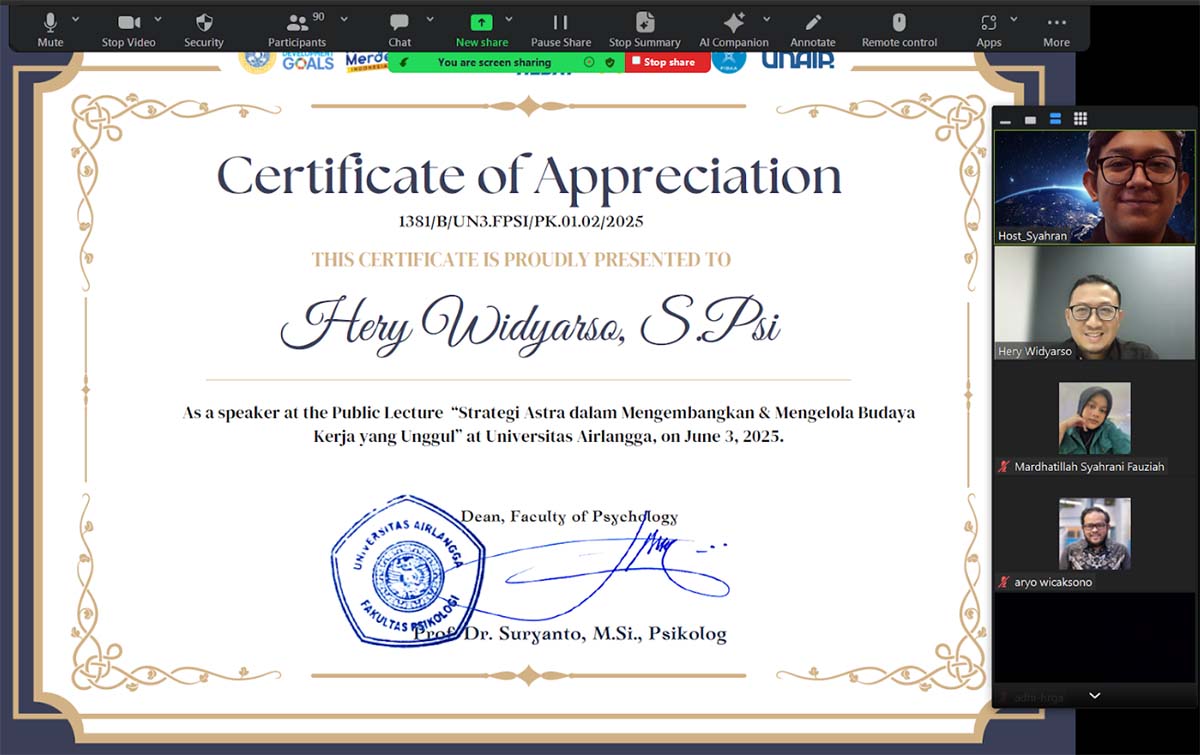Screen dimensions: 1200x755
Task: Click the Hery Widyarso name label
Action: pos(1034,351)
